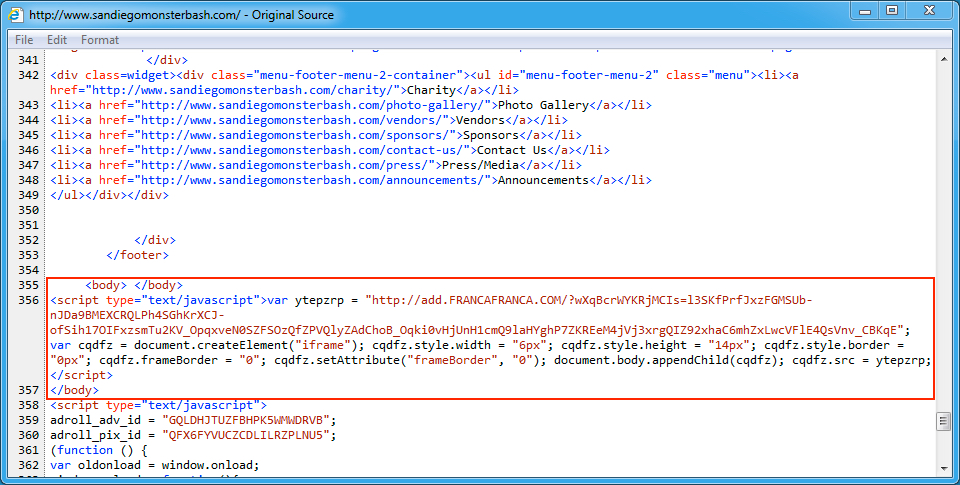Click the window title text
Image resolution: width=960 pixels, height=485 pixels.
[181, 15]
